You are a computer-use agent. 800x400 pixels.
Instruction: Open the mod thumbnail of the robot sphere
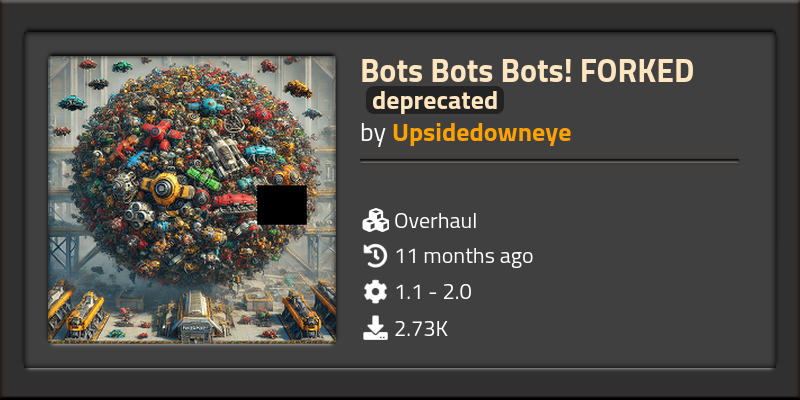(192, 199)
